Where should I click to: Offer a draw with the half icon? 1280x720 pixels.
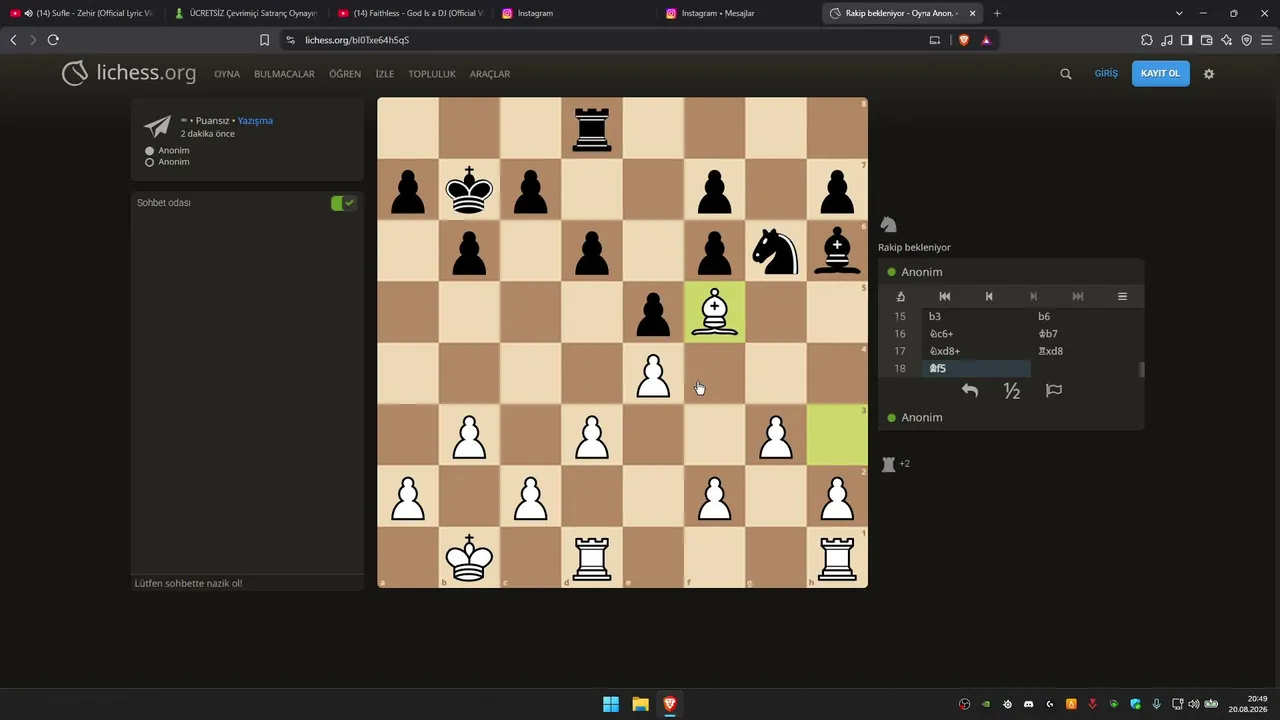point(1012,391)
